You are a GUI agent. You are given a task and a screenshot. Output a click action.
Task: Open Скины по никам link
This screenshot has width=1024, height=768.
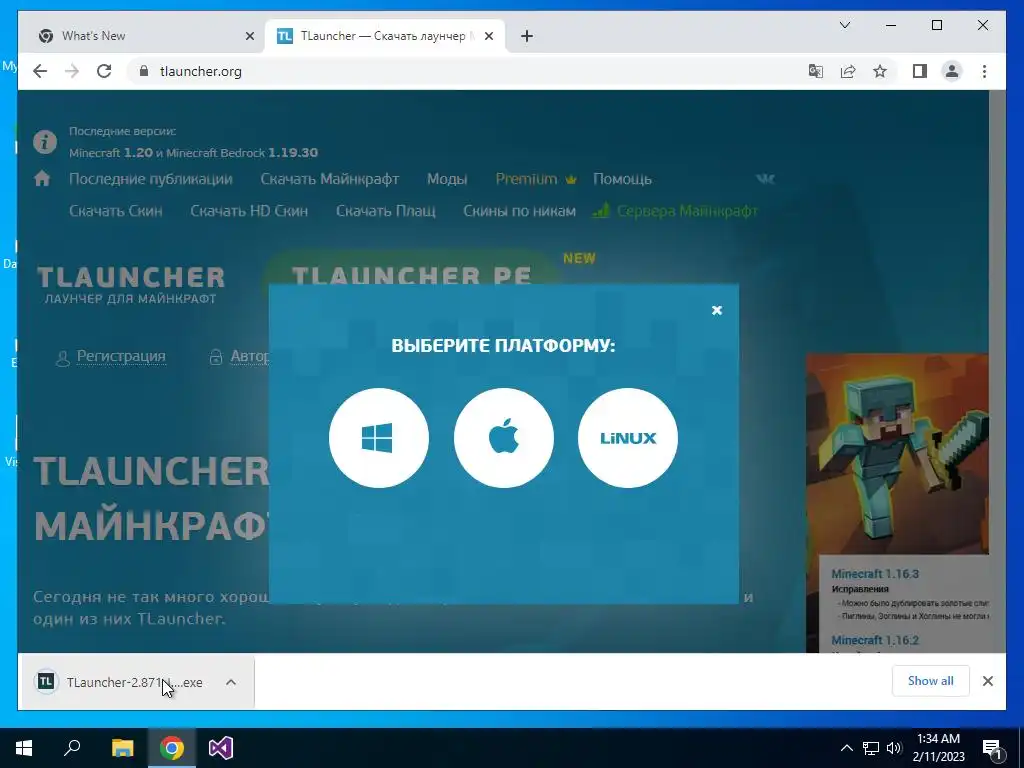[519, 211]
